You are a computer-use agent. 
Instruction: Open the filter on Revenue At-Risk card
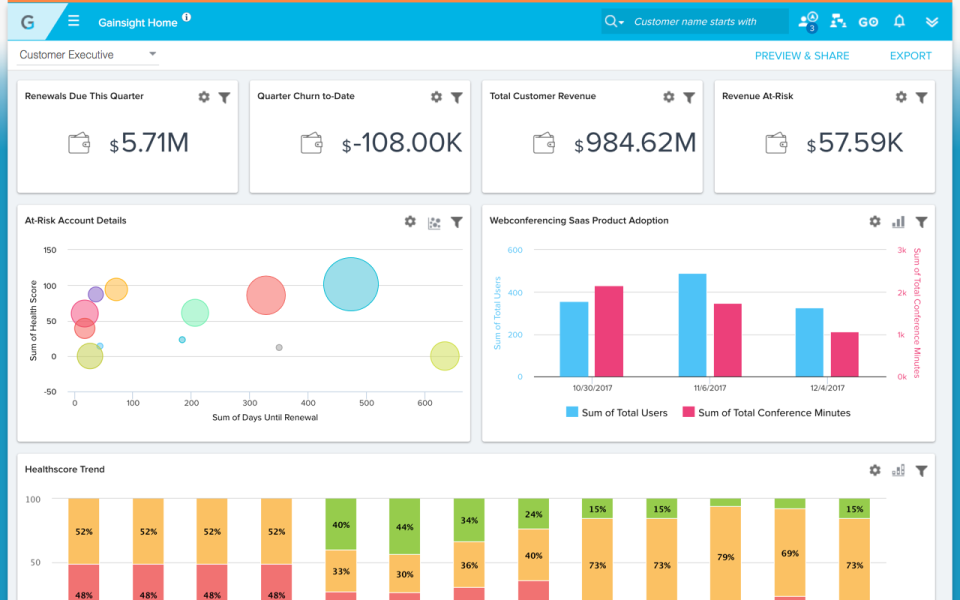coord(921,97)
